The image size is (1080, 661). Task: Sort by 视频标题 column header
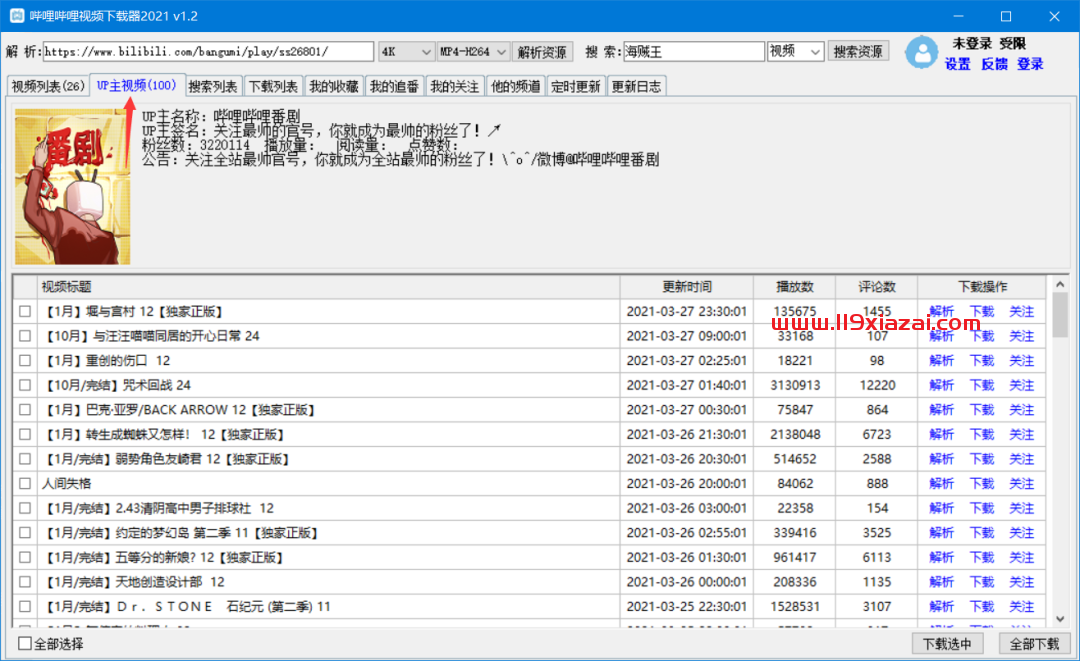pos(329,287)
